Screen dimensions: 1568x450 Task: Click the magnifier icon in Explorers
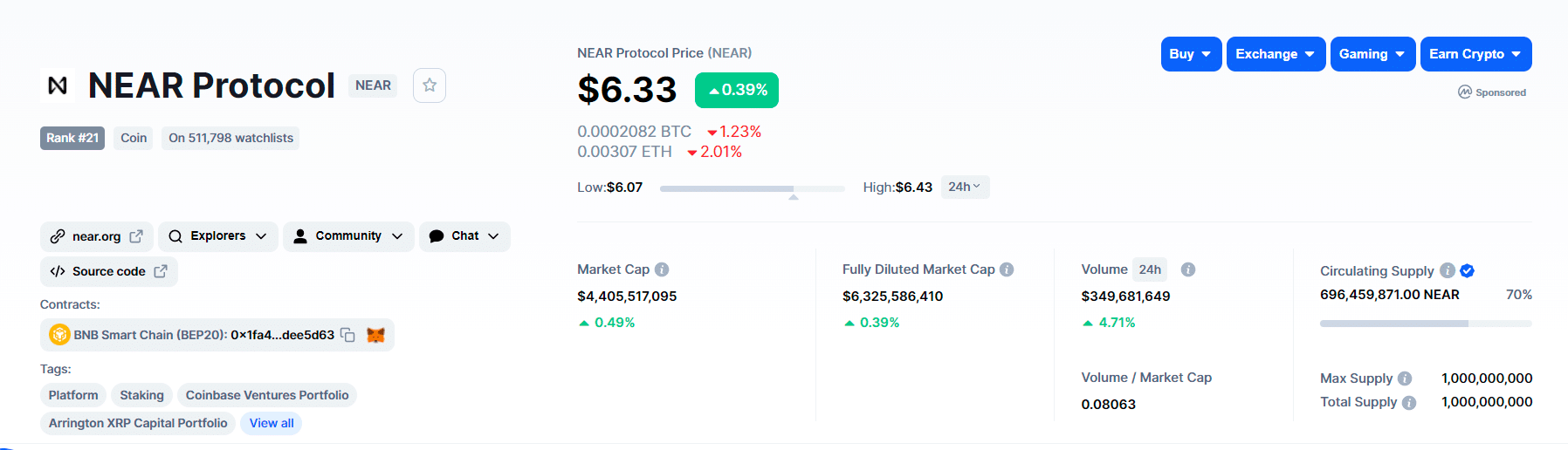pyautogui.click(x=175, y=236)
